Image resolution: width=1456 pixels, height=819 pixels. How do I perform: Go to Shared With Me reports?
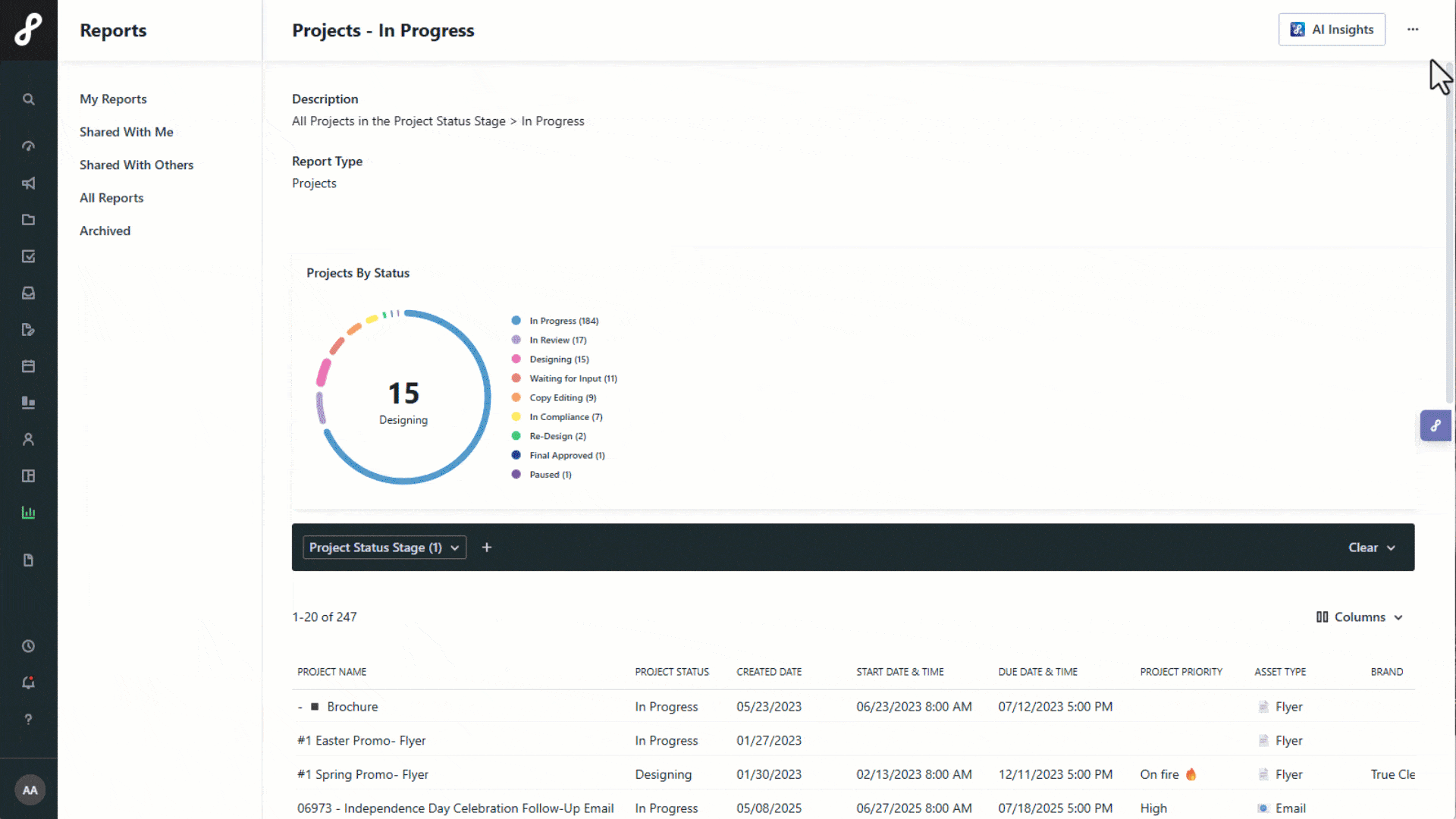127,132
